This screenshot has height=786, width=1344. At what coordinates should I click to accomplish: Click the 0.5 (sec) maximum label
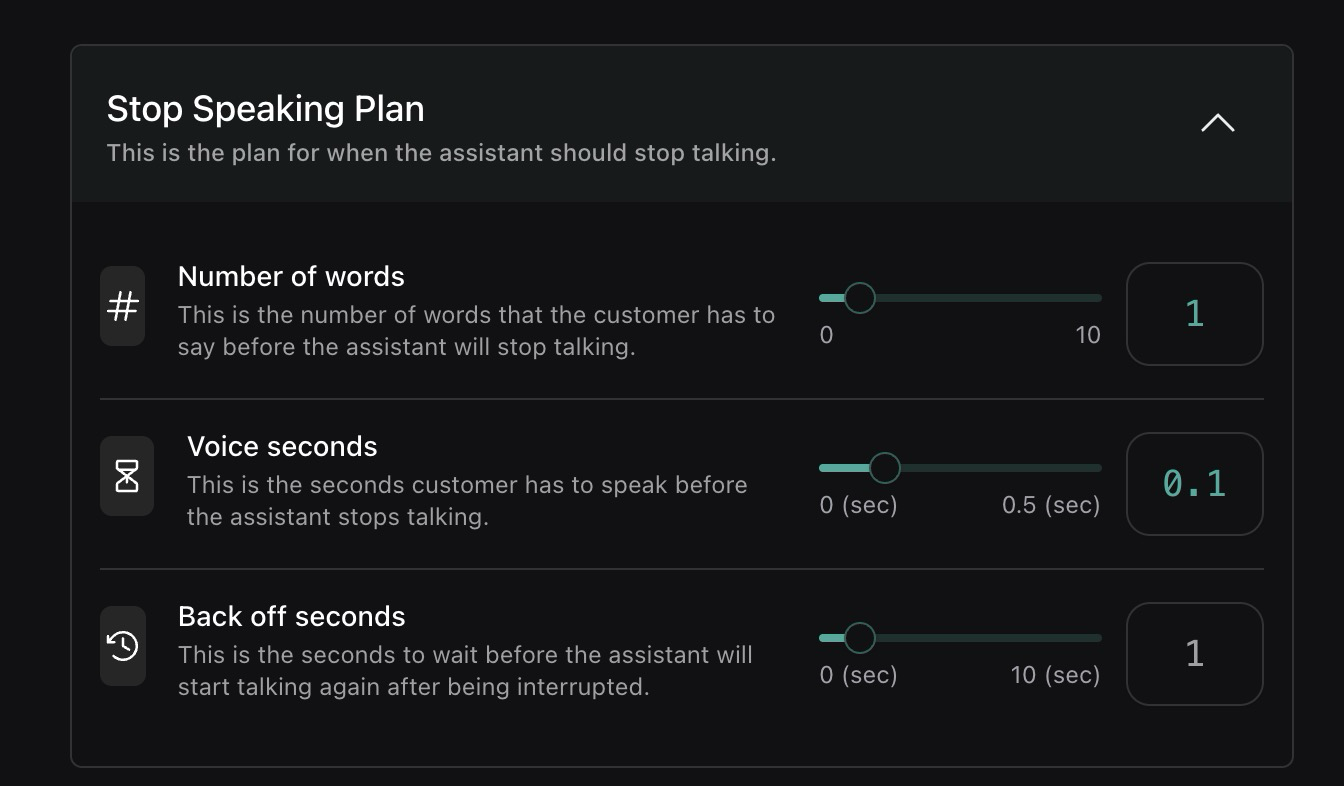(1051, 505)
